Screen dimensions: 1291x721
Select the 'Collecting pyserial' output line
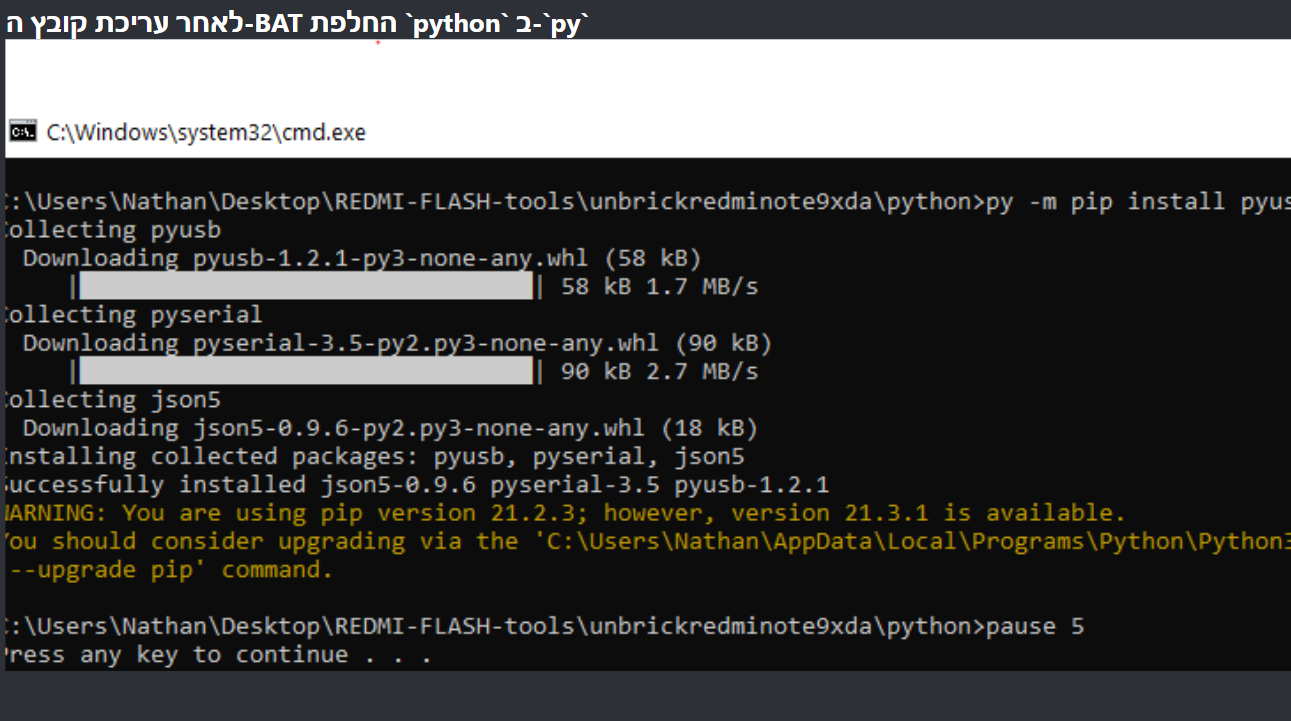(133, 315)
